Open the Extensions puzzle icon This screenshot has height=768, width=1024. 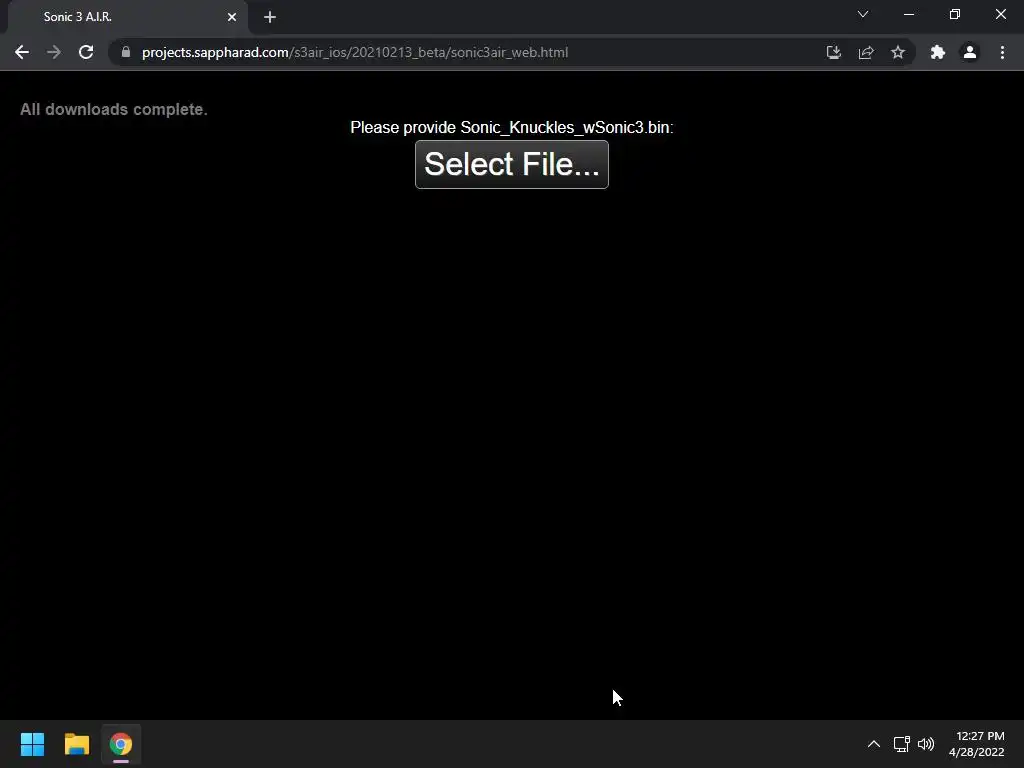(x=938, y=52)
